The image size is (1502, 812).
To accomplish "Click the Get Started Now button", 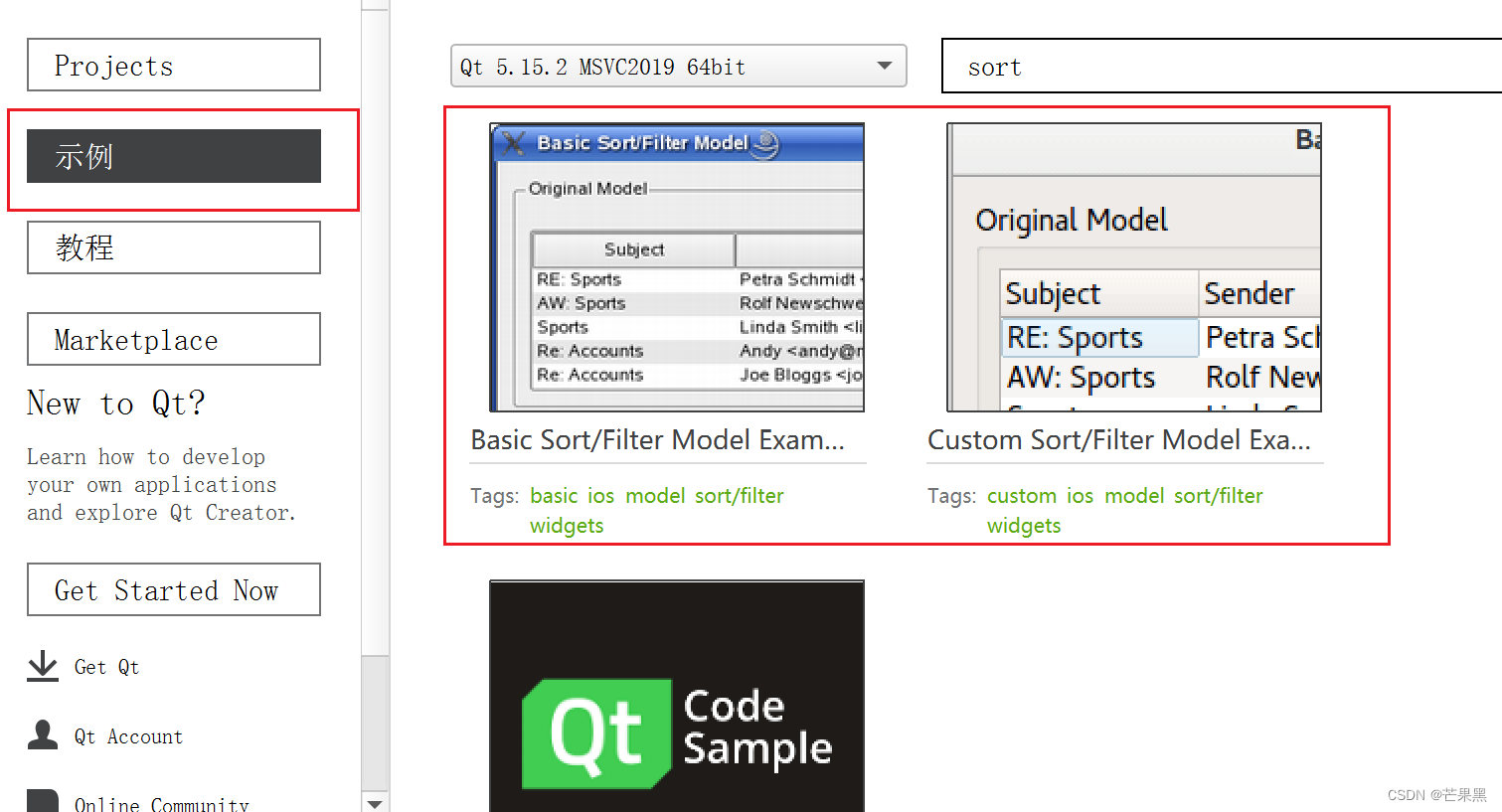I will pos(173,589).
